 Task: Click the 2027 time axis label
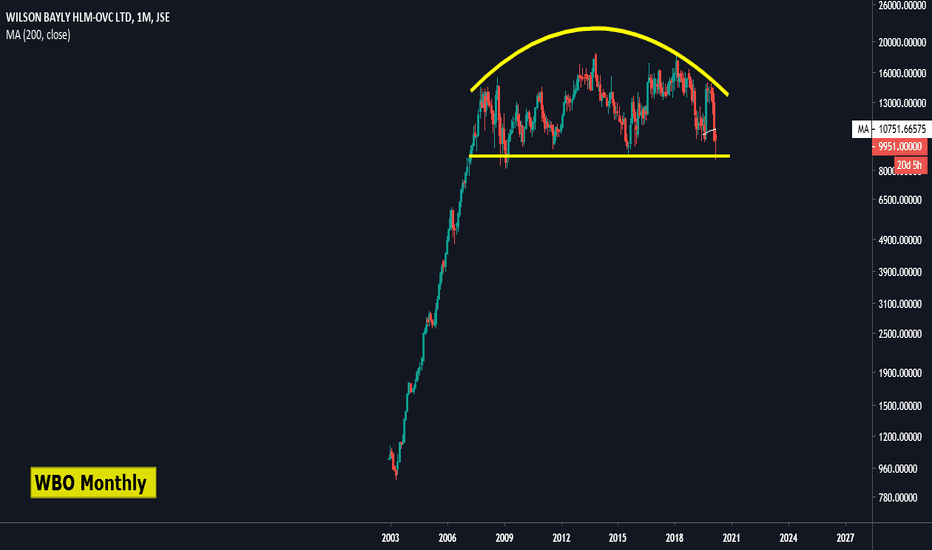845,538
